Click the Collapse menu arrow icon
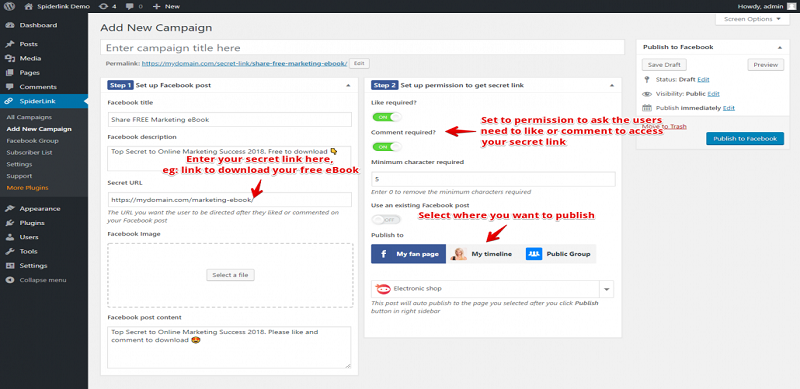 tap(10, 280)
